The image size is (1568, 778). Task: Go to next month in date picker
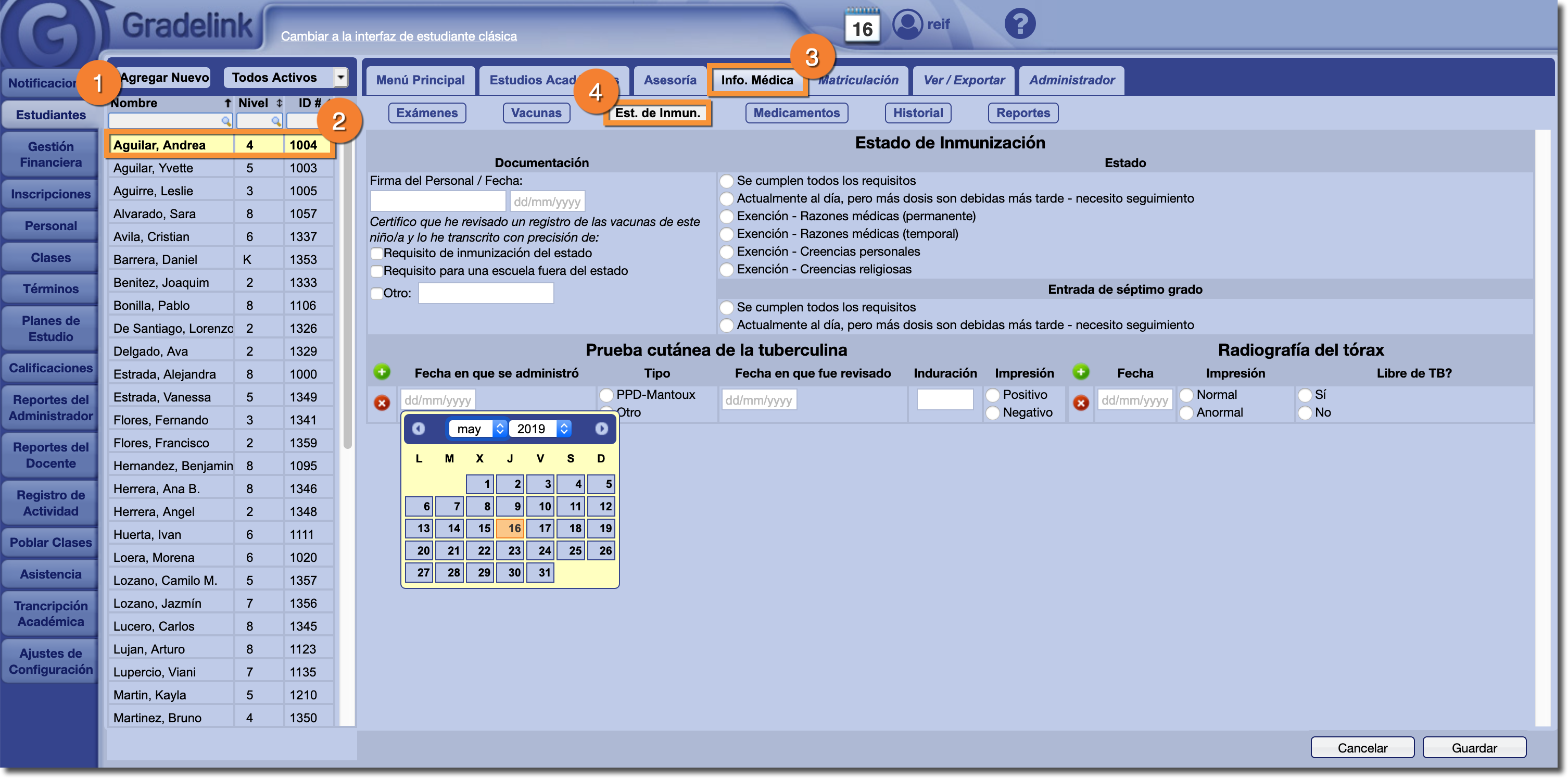coord(601,429)
